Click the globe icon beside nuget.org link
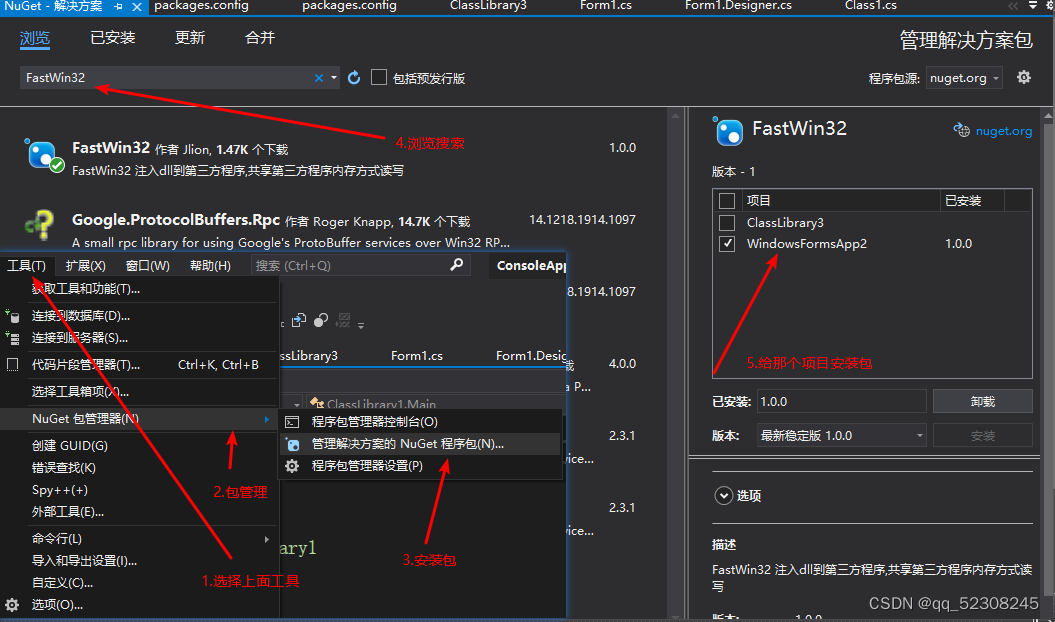Image resolution: width=1055 pixels, height=622 pixels. coord(961,130)
